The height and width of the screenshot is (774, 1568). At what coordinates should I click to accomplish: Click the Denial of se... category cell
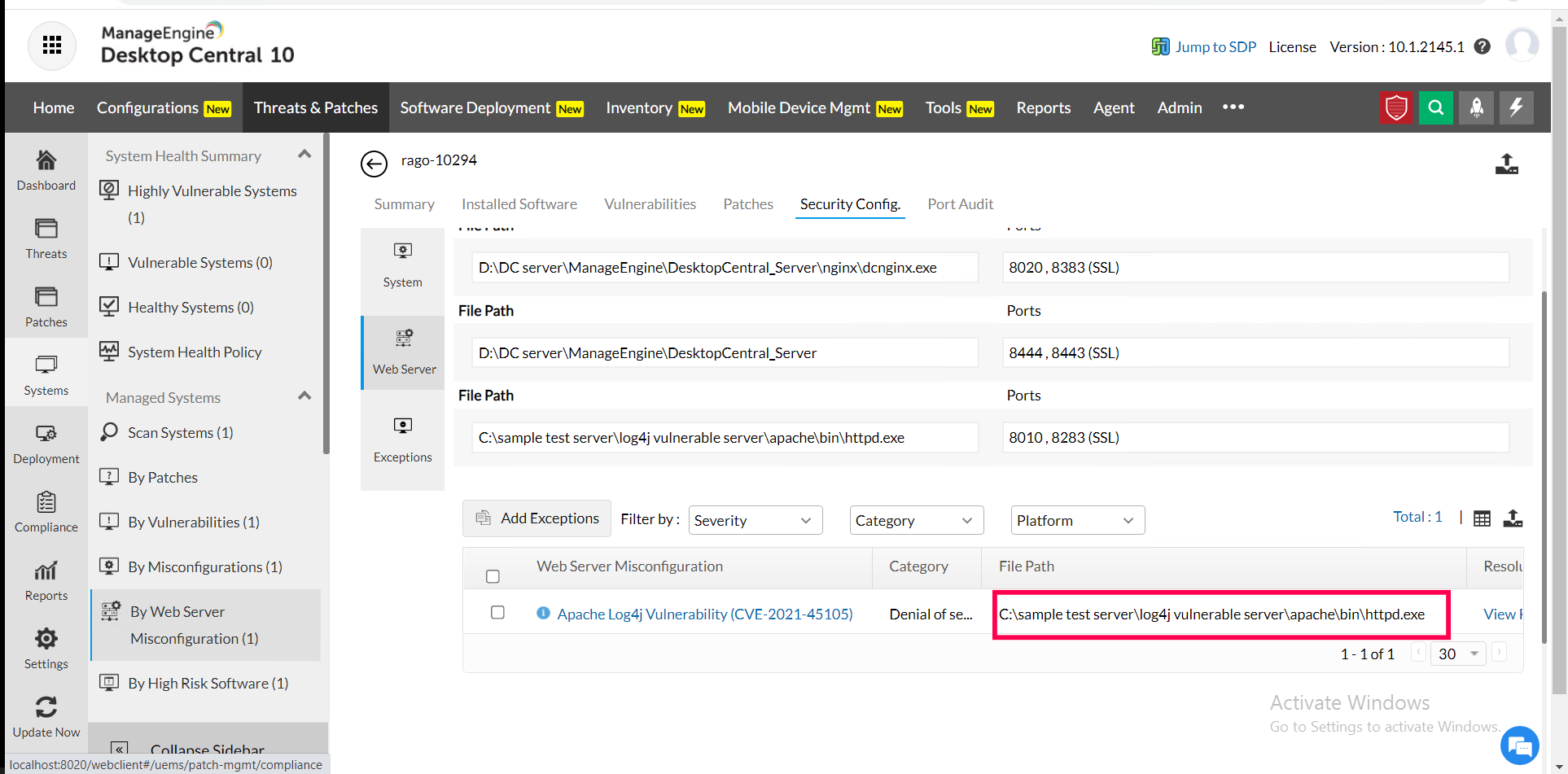point(931,614)
